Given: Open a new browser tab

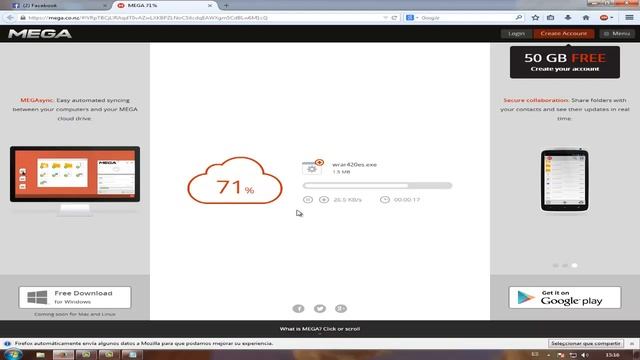Looking at the screenshot, I should 226,6.
